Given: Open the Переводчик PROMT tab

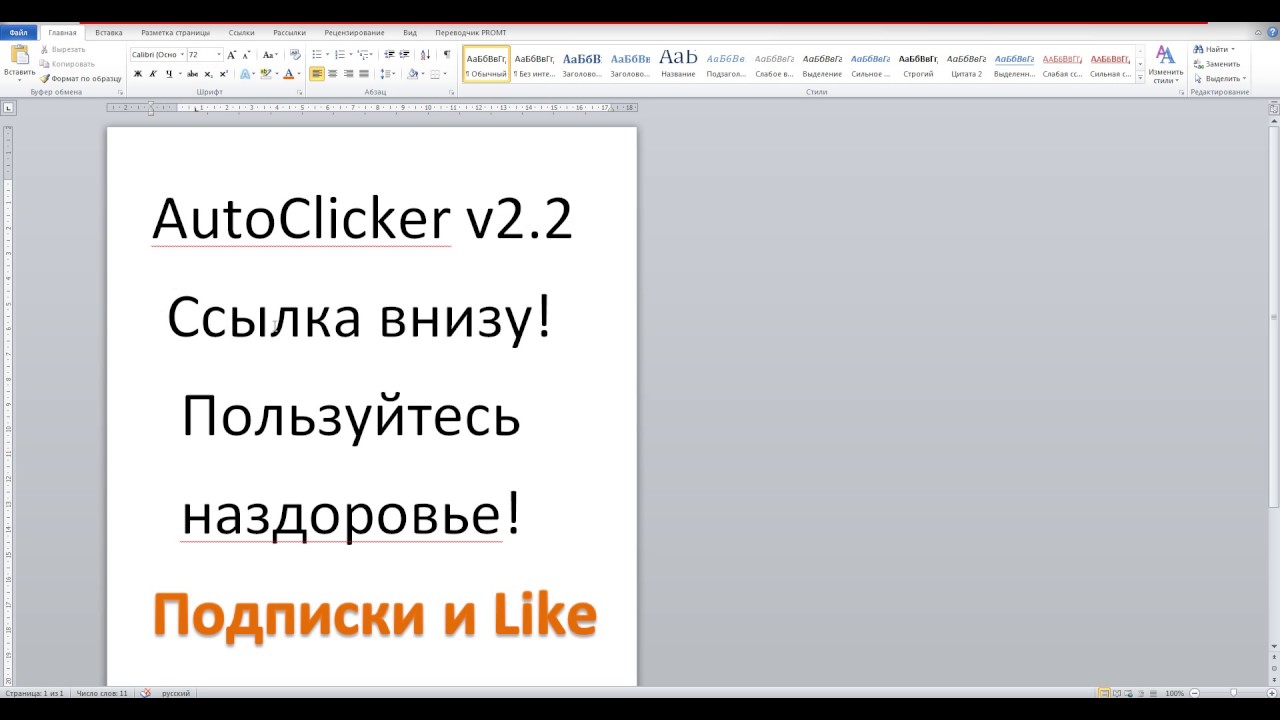Looking at the screenshot, I should tap(471, 33).
